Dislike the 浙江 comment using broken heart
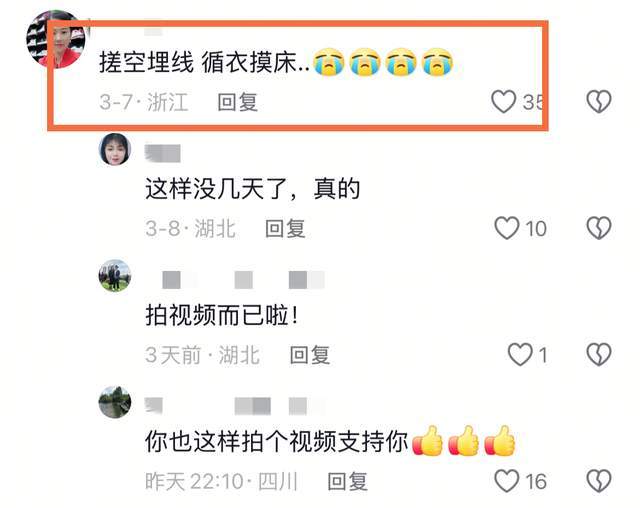Image resolution: width=640 pixels, height=508 pixels. [x=599, y=101]
